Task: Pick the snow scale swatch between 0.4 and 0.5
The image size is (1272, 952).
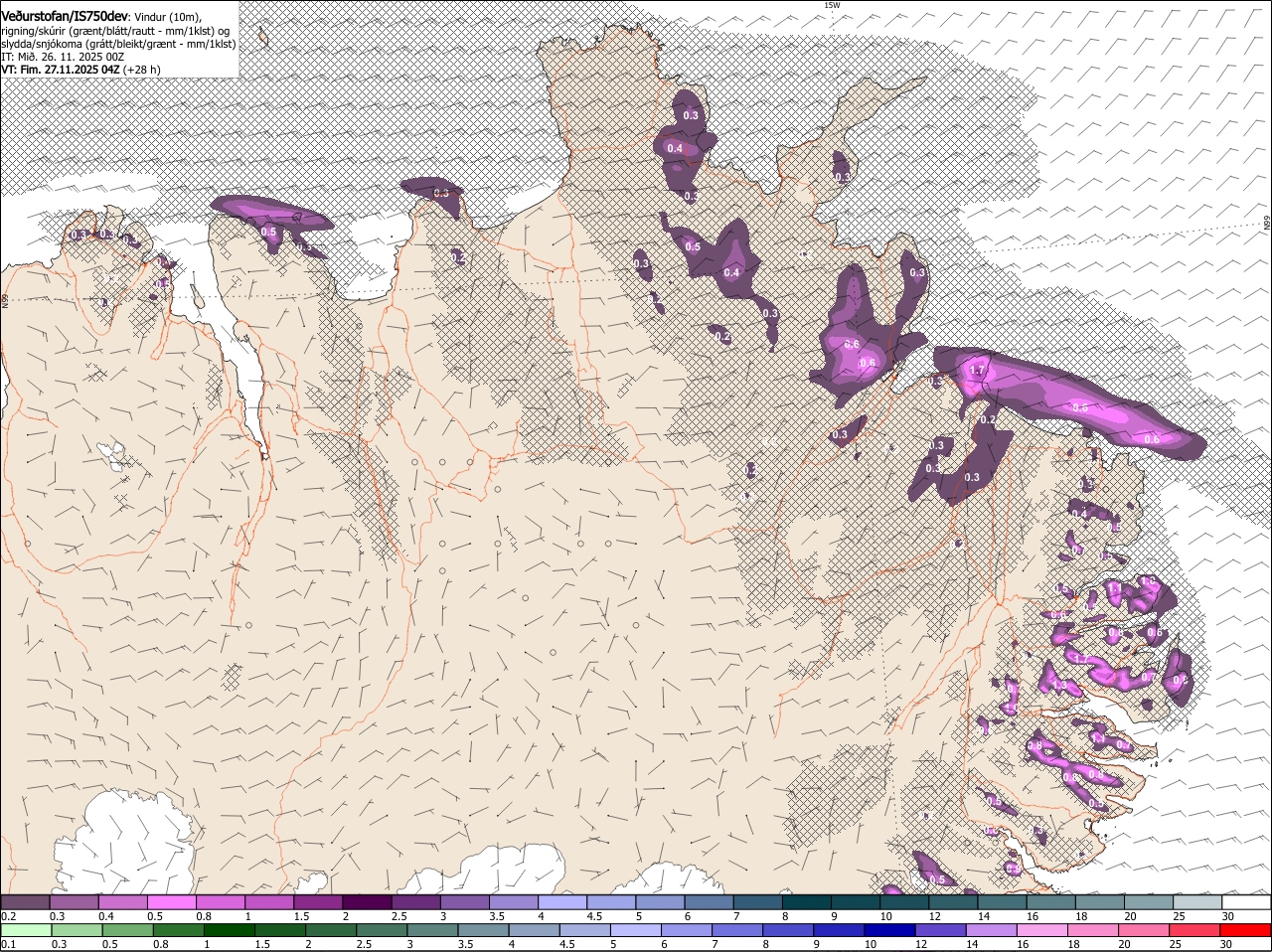Action: click(x=123, y=901)
